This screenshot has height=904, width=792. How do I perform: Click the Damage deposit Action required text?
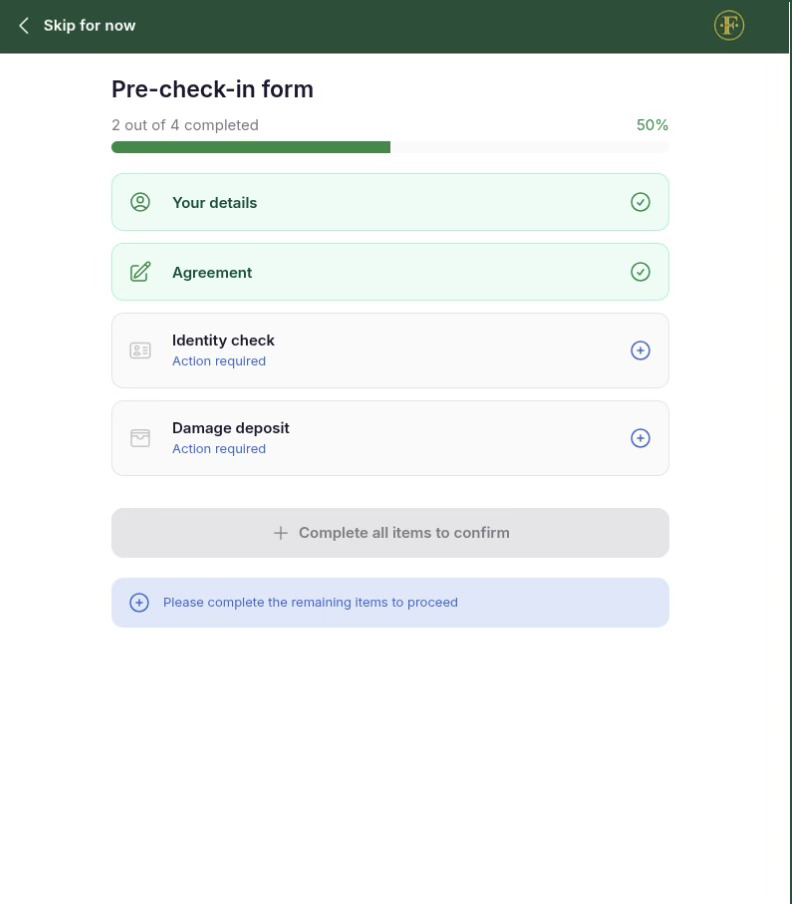point(219,449)
